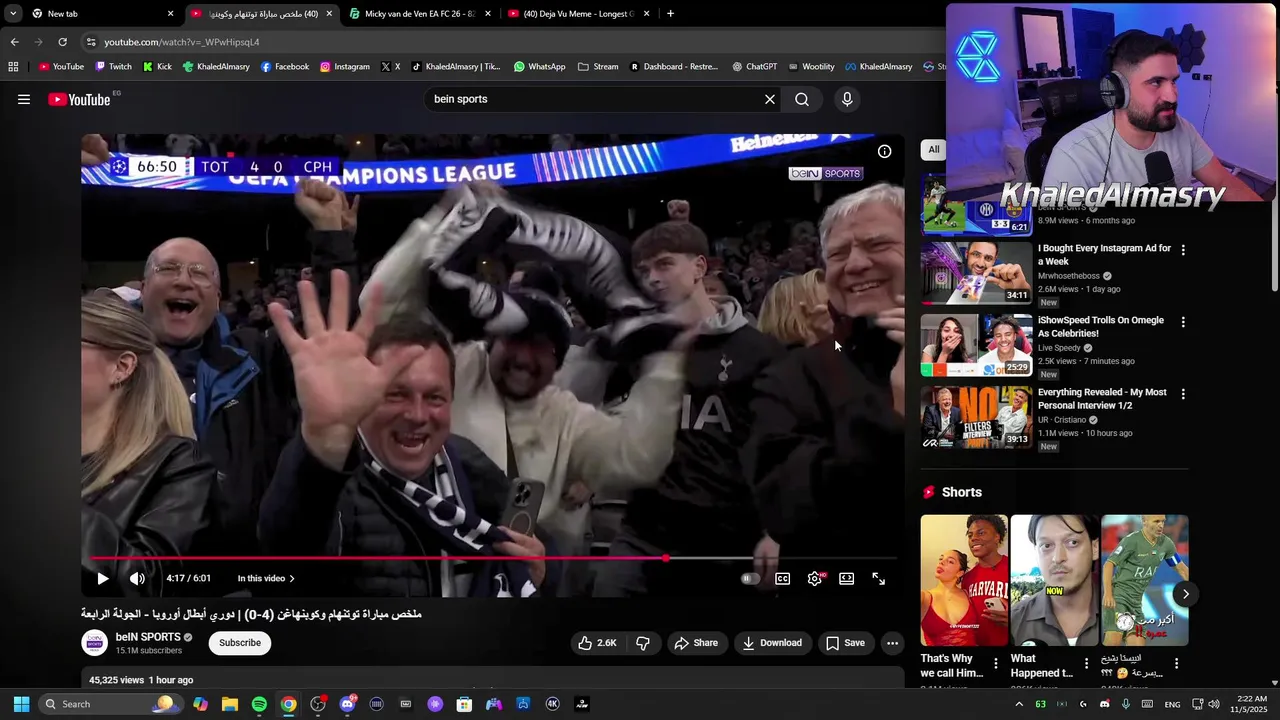Open Kick bookmark
This screenshot has width=1280, height=720.
pos(157,67)
